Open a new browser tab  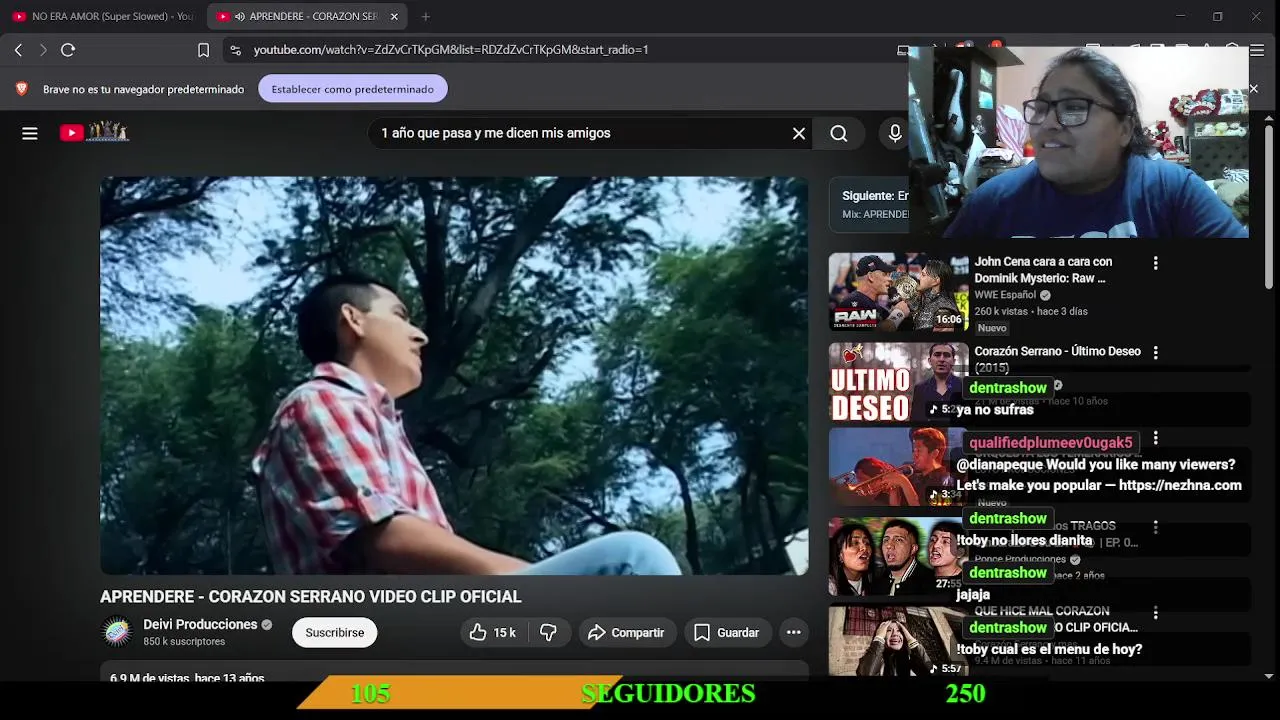pyautogui.click(x=426, y=16)
